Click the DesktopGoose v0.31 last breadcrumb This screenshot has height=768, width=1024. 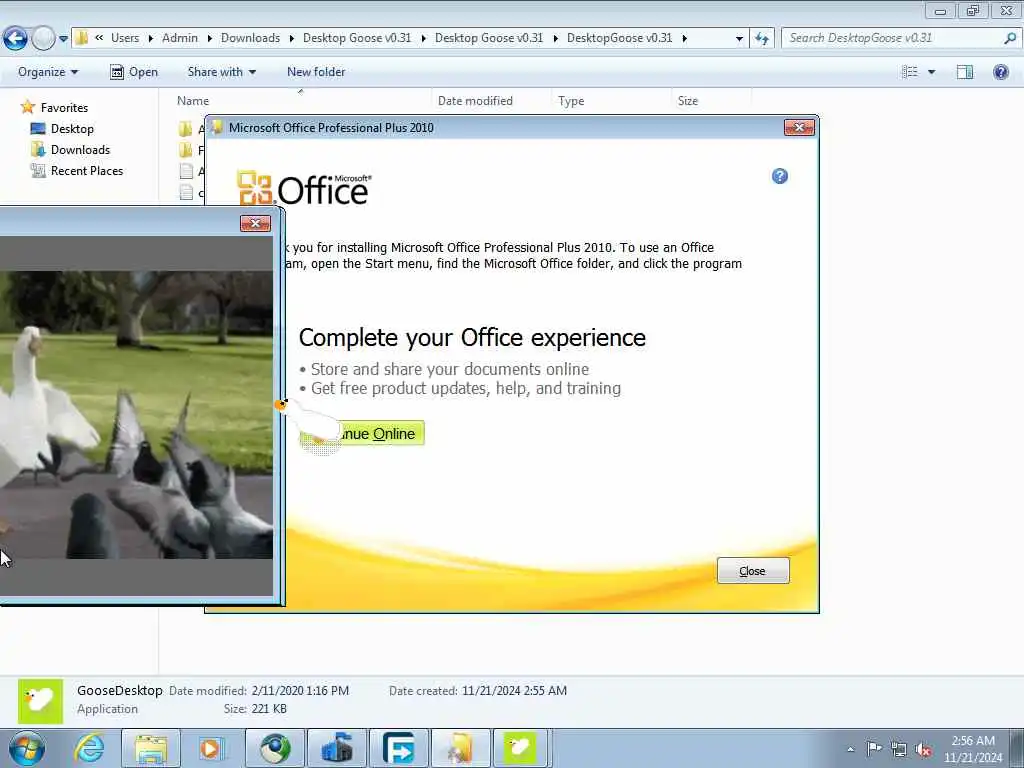(x=619, y=38)
